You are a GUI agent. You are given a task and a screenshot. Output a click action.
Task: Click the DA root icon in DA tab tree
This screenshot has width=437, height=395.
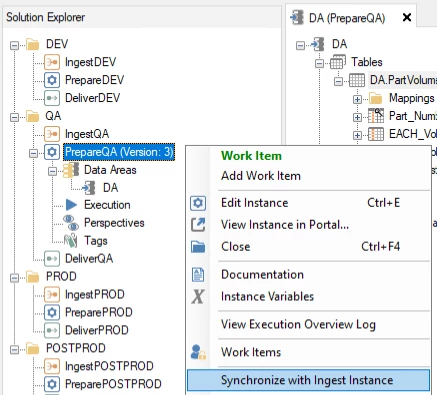pyautogui.click(x=318, y=44)
